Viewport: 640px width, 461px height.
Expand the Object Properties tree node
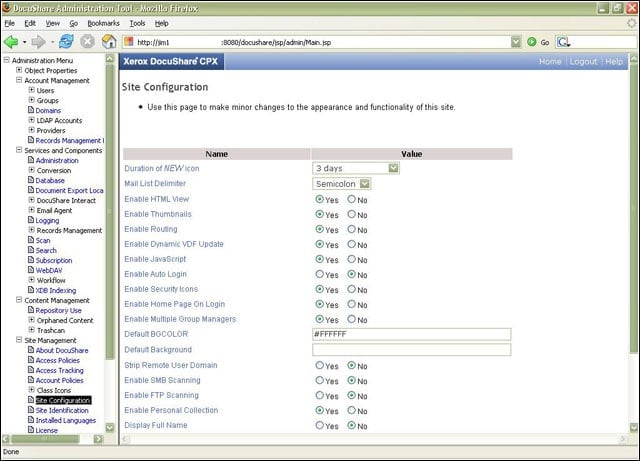[x=19, y=70]
